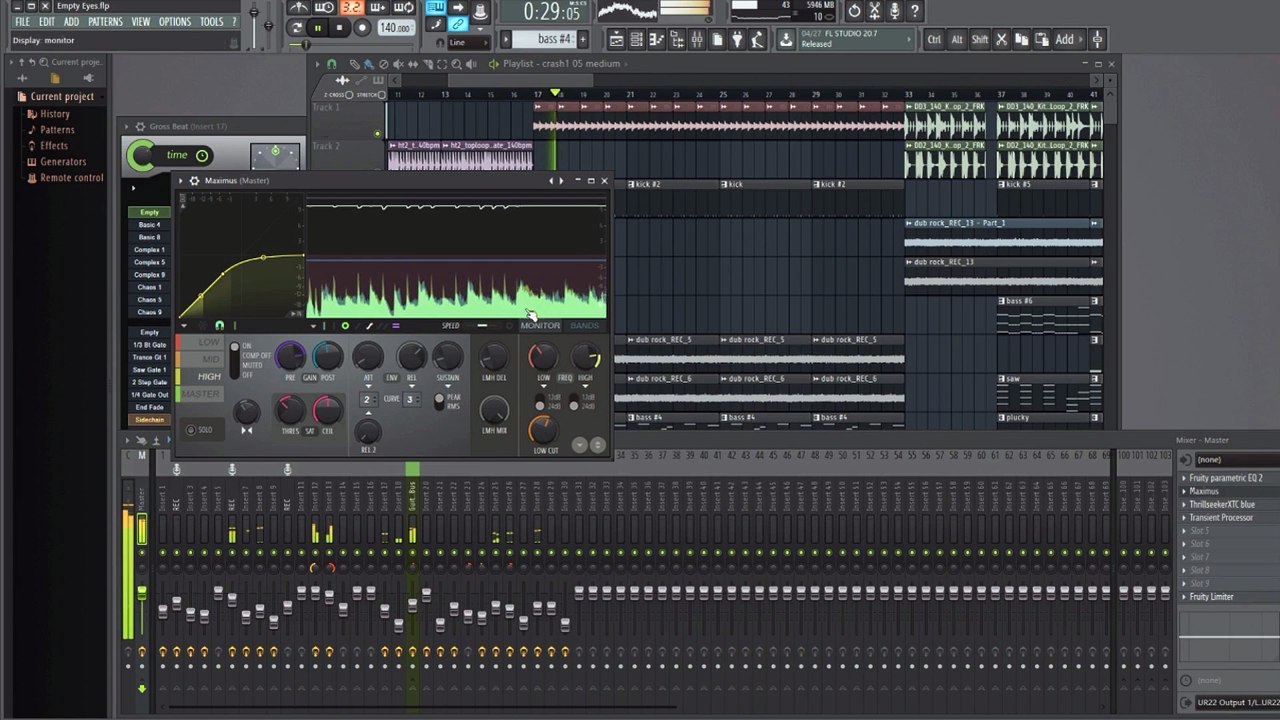Select the MONITOR tab in Maximus

pyautogui.click(x=540, y=326)
